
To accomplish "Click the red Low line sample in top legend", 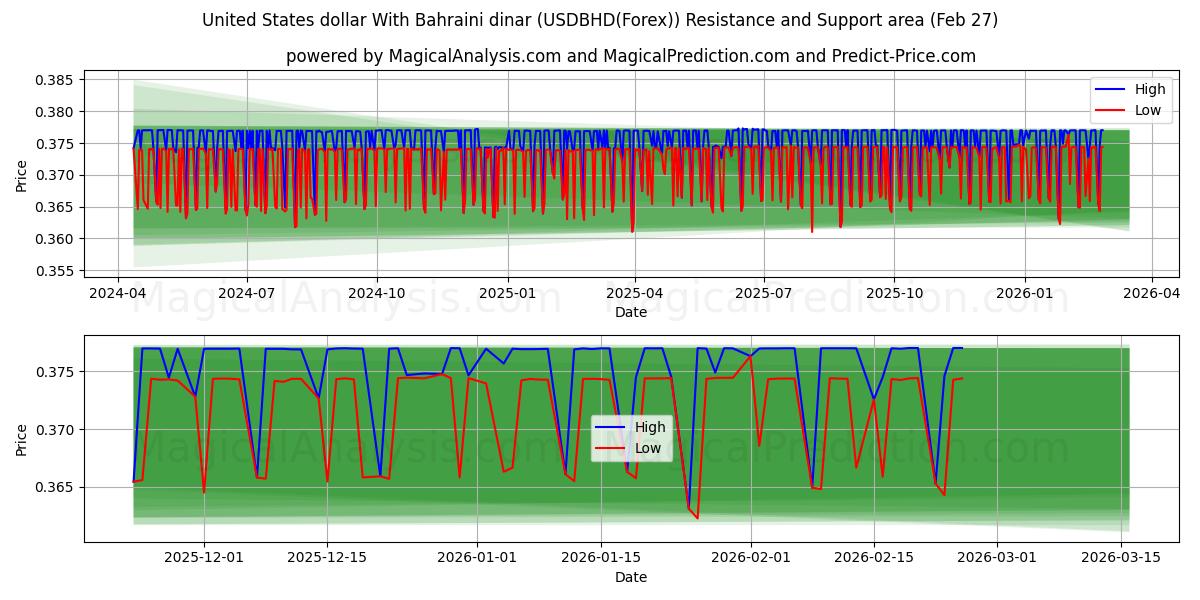I will pyautogui.click(x=1111, y=111).
